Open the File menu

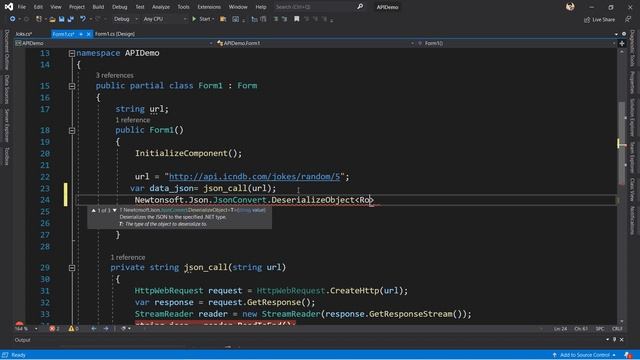(x=22, y=7)
